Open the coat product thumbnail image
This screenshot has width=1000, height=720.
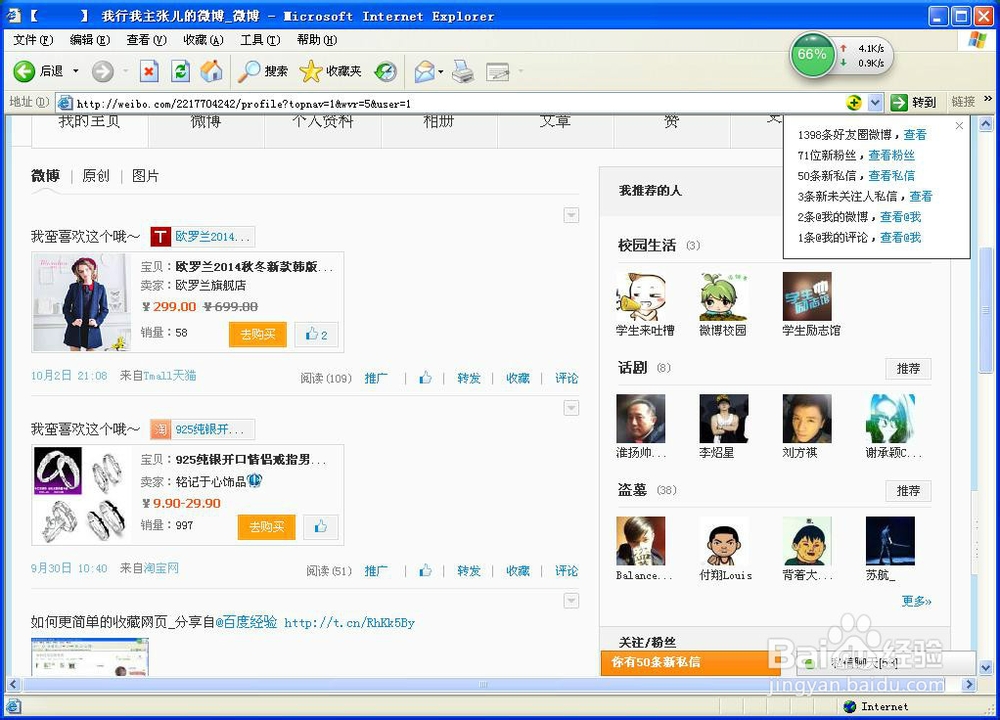[82, 302]
